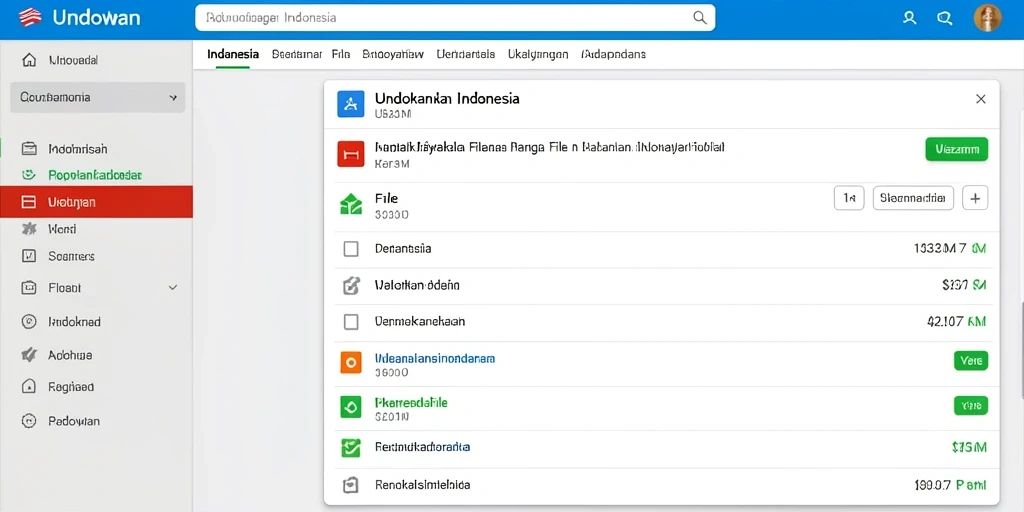The width and height of the screenshot is (1024, 512).
Task: Click the green house icon beside File
Action: [351, 204]
